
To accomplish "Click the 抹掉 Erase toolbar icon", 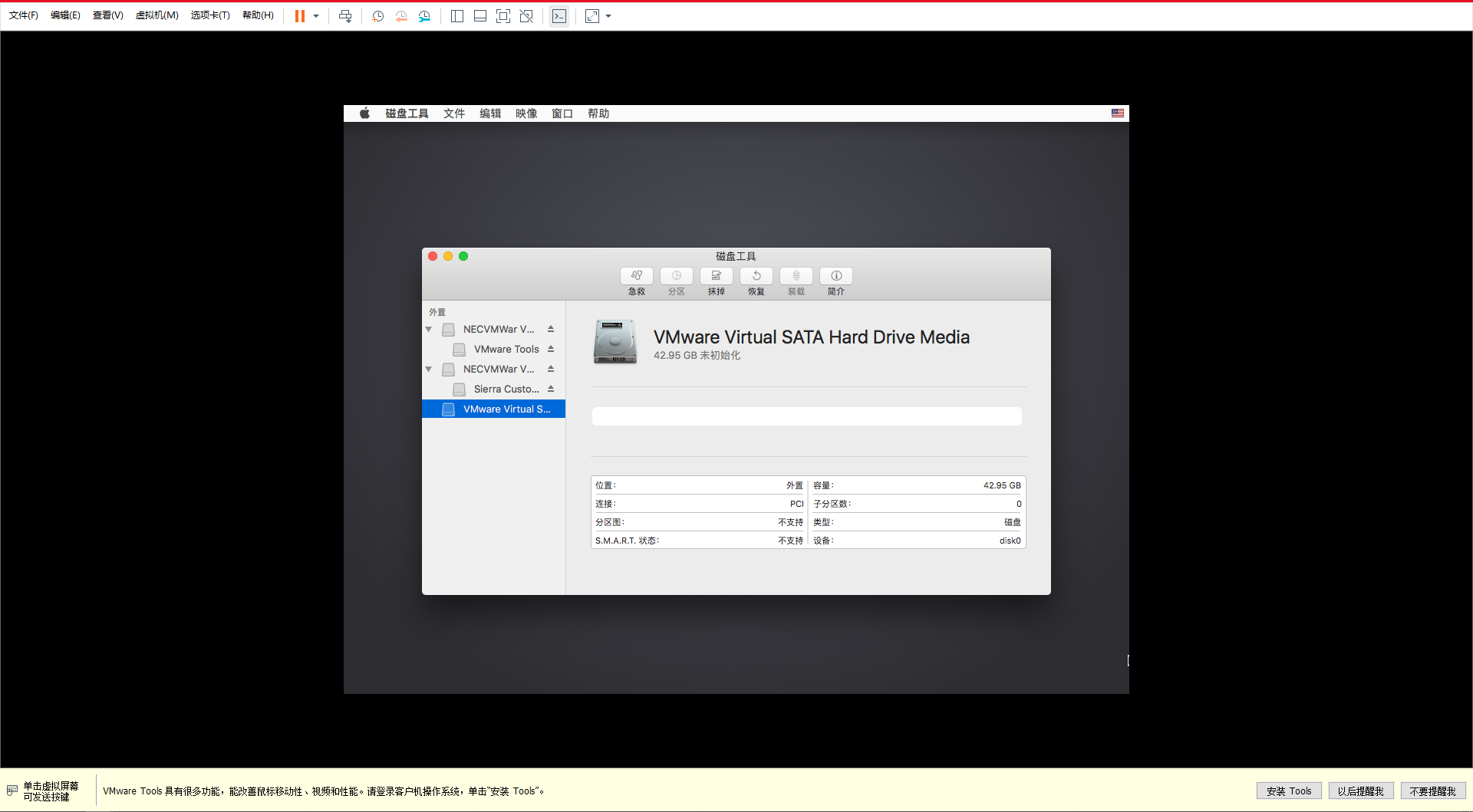I will 717,276.
